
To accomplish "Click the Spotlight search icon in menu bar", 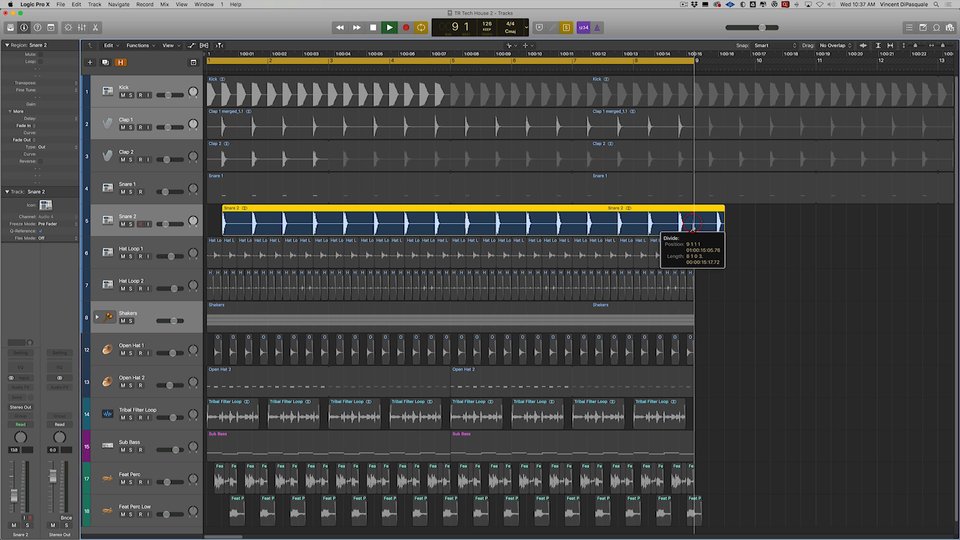I will [936, 4].
